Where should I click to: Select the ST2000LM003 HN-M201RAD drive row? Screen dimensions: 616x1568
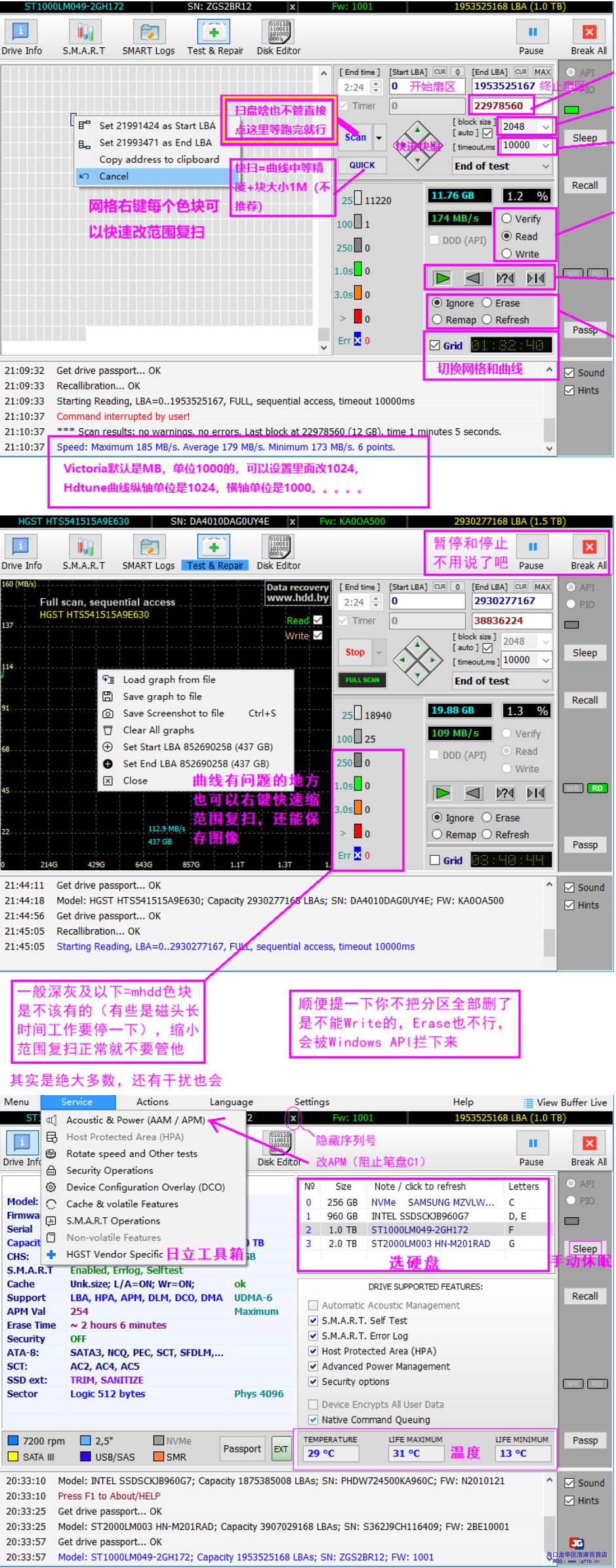point(424,1244)
